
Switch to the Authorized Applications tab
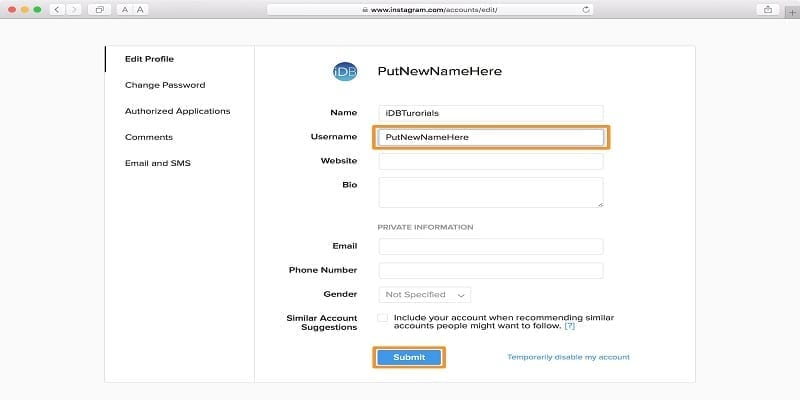point(177,111)
